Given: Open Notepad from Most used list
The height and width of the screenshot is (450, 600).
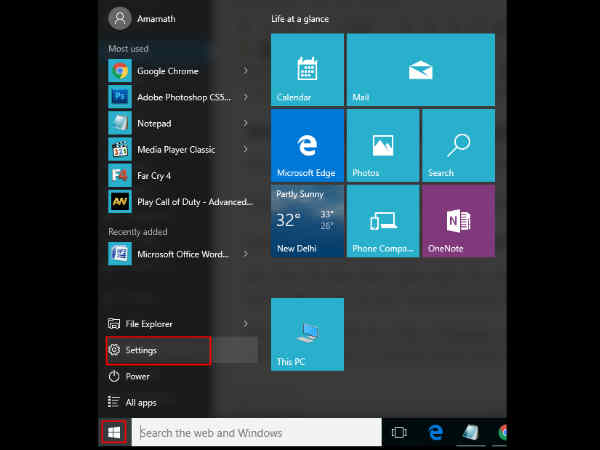Looking at the screenshot, I should click(x=178, y=123).
